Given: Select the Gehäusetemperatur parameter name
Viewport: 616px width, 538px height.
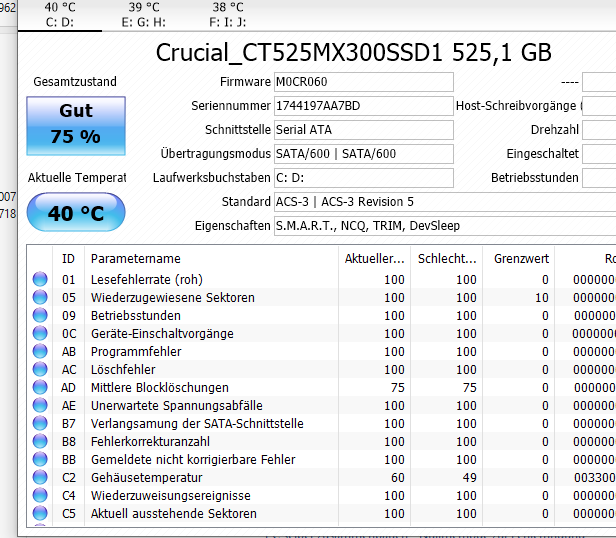Looking at the screenshot, I should coord(147,478).
